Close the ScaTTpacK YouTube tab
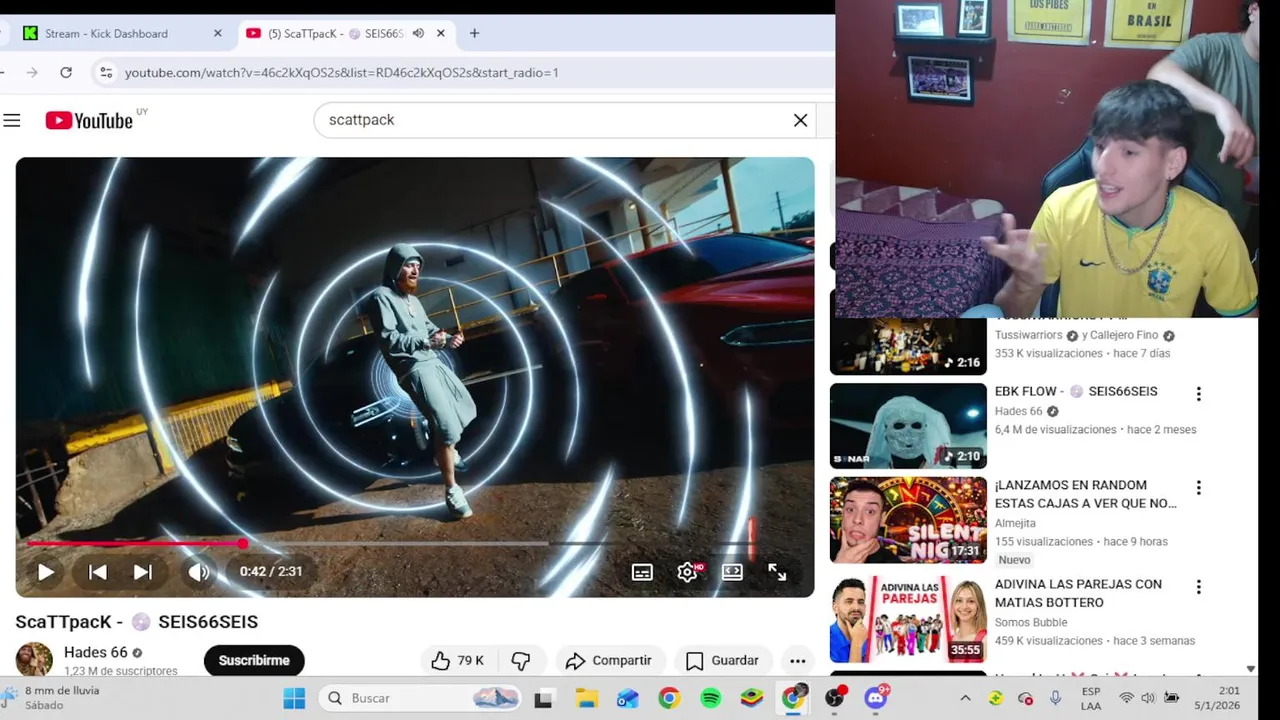 440,33
